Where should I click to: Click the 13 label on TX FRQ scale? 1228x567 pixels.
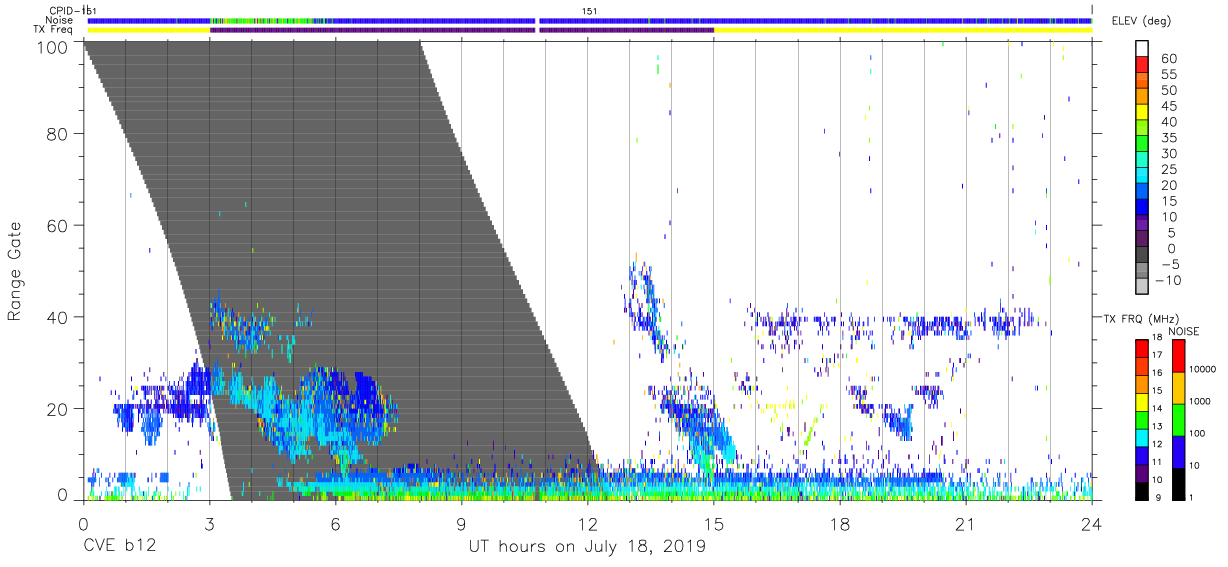click(1159, 427)
